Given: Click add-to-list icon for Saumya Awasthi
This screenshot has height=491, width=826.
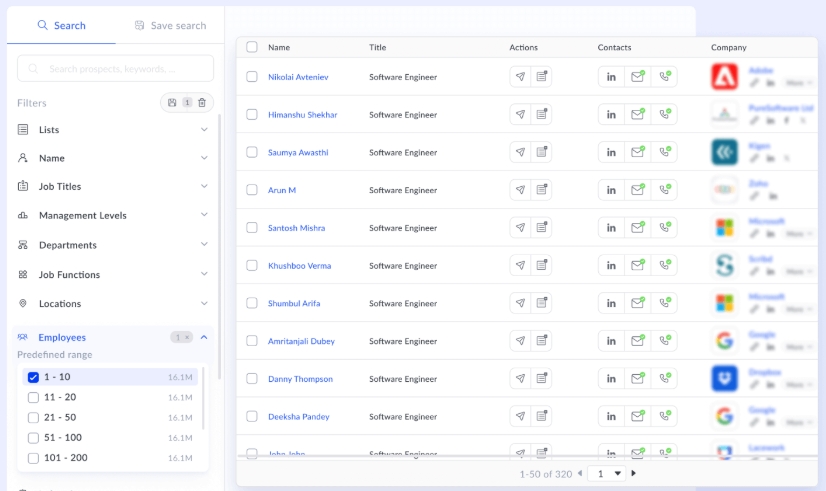Looking at the screenshot, I should point(542,152).
